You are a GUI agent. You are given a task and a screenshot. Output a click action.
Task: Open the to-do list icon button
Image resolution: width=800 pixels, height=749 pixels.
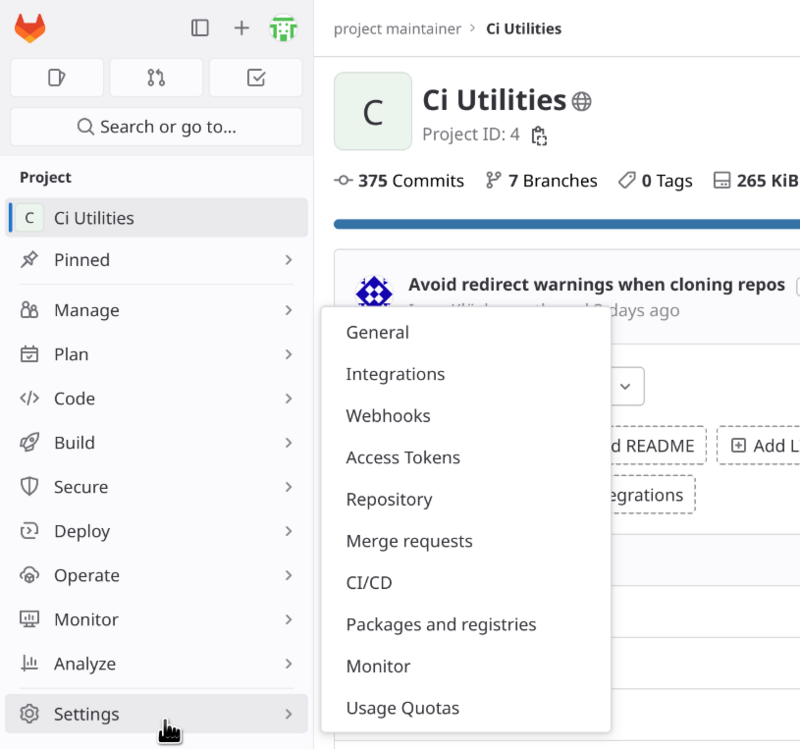255,78
